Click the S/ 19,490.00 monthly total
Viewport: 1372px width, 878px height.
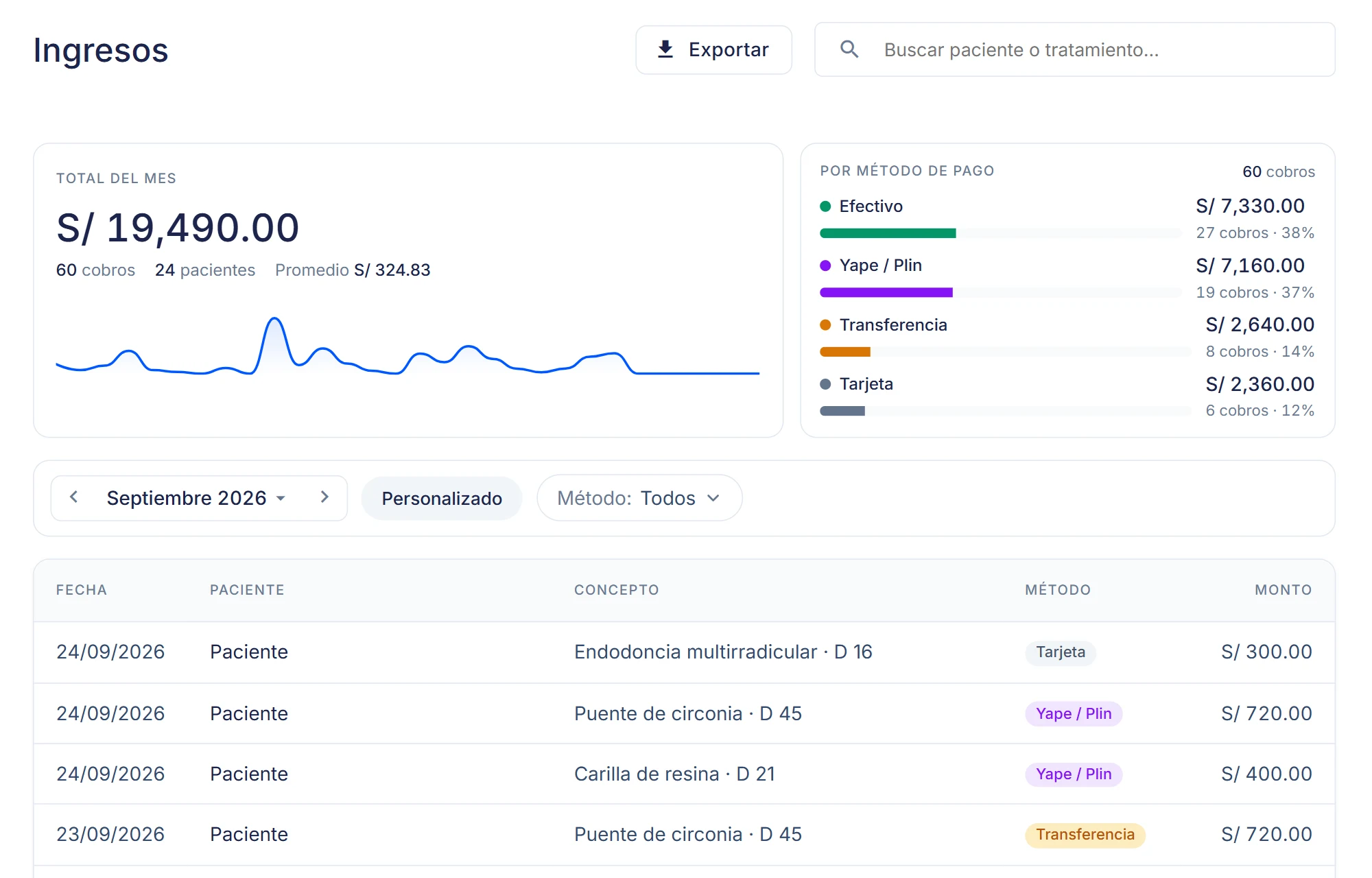tap(178, 228)
